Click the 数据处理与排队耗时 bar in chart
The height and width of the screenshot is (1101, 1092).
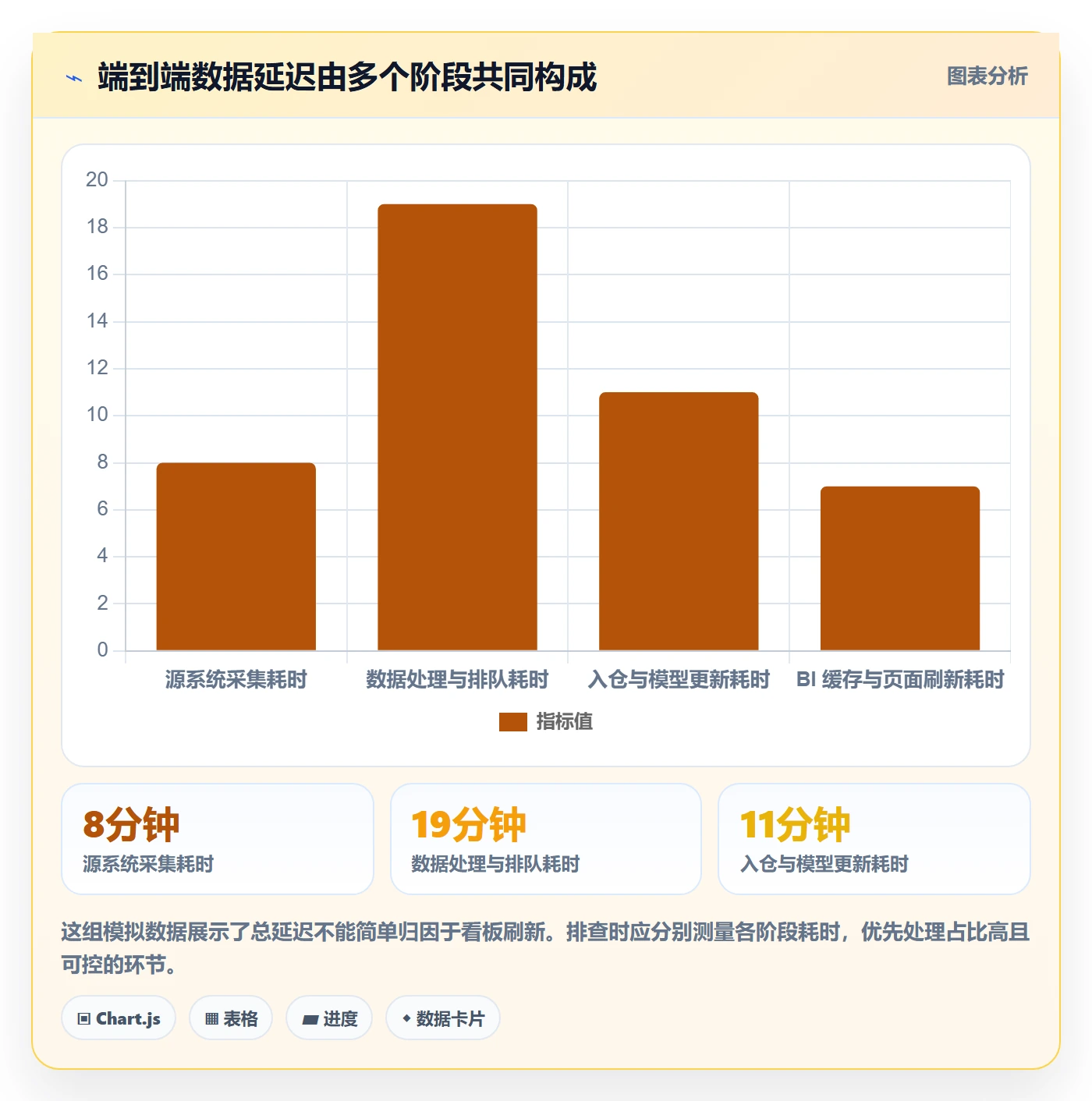click(458, 427)
